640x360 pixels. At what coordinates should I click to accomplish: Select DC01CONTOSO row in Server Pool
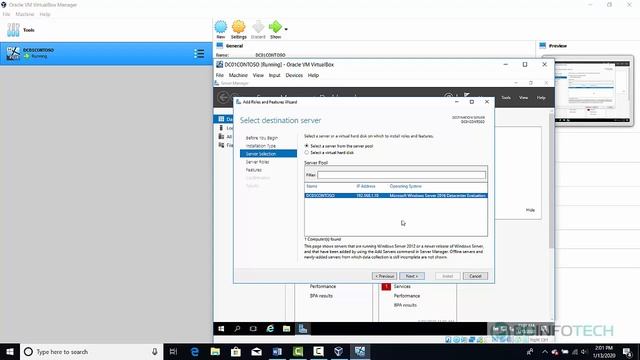396,196
